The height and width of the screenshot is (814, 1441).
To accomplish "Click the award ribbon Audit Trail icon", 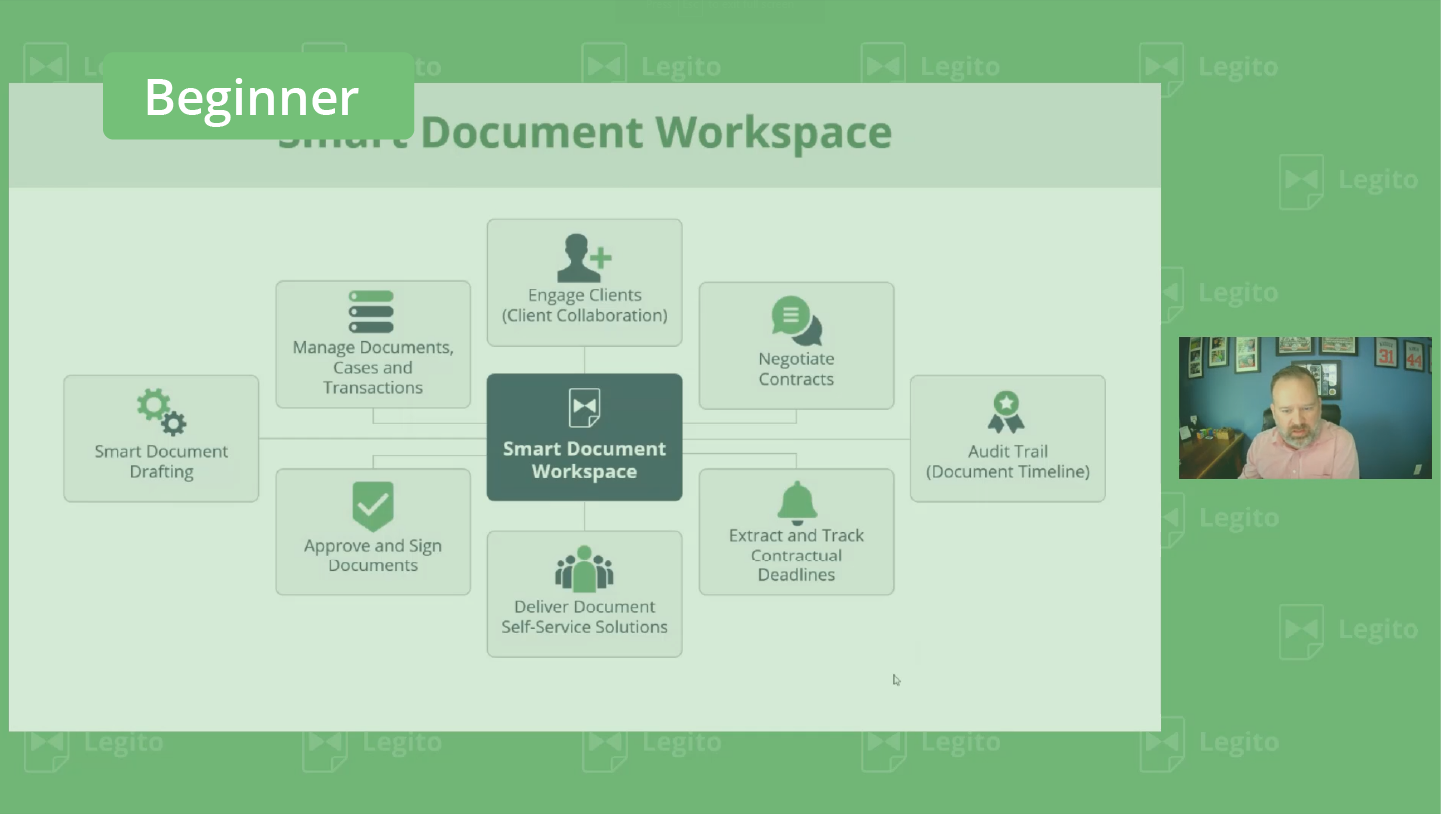I will tap(1007, 412).
